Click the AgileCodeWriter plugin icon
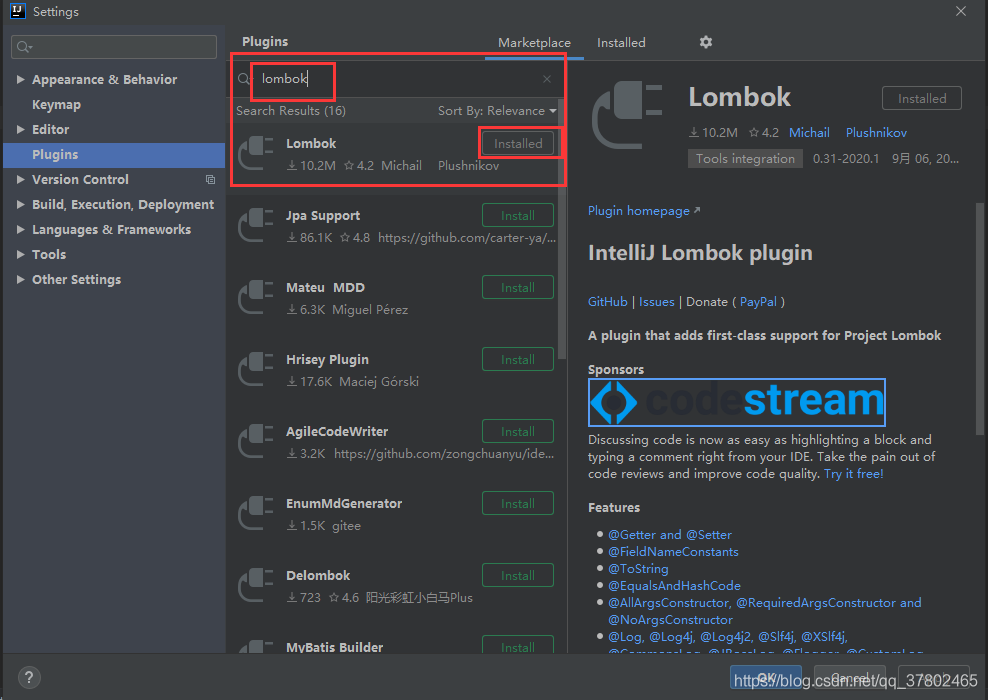Viewport: 988px width, 700px height. click(256, 441)
